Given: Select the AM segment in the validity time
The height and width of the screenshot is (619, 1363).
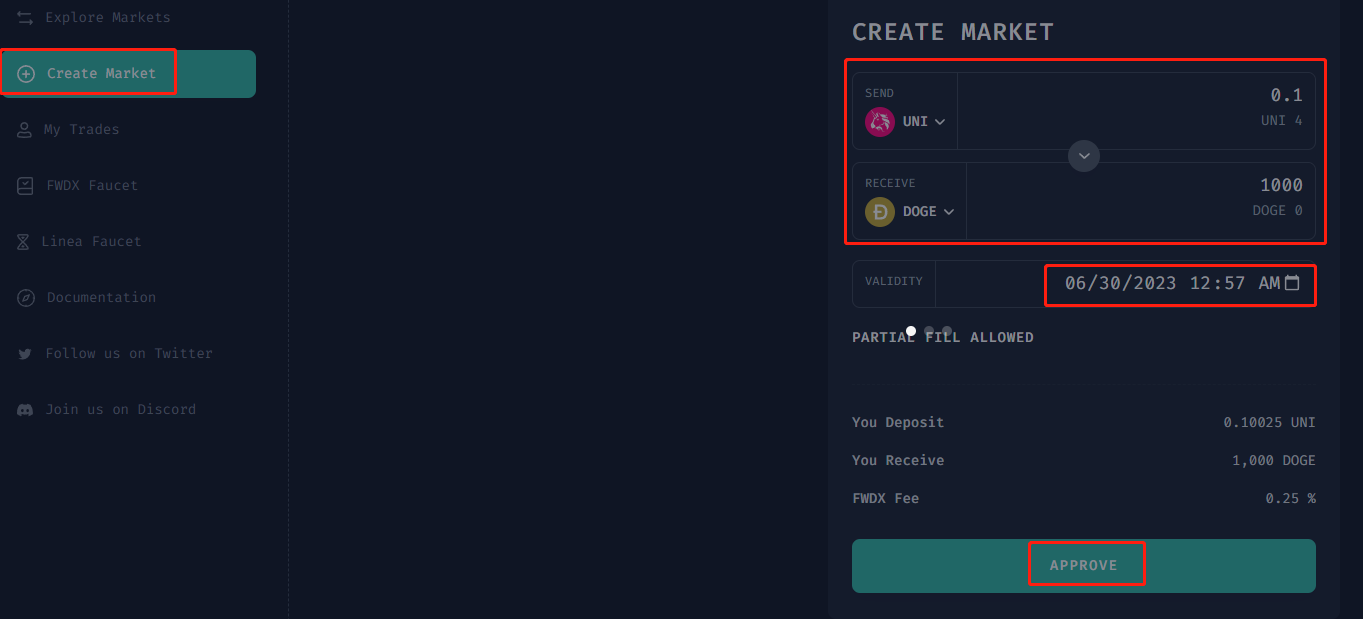Looking at the screenshot, I should click(x=1269, y=284).
